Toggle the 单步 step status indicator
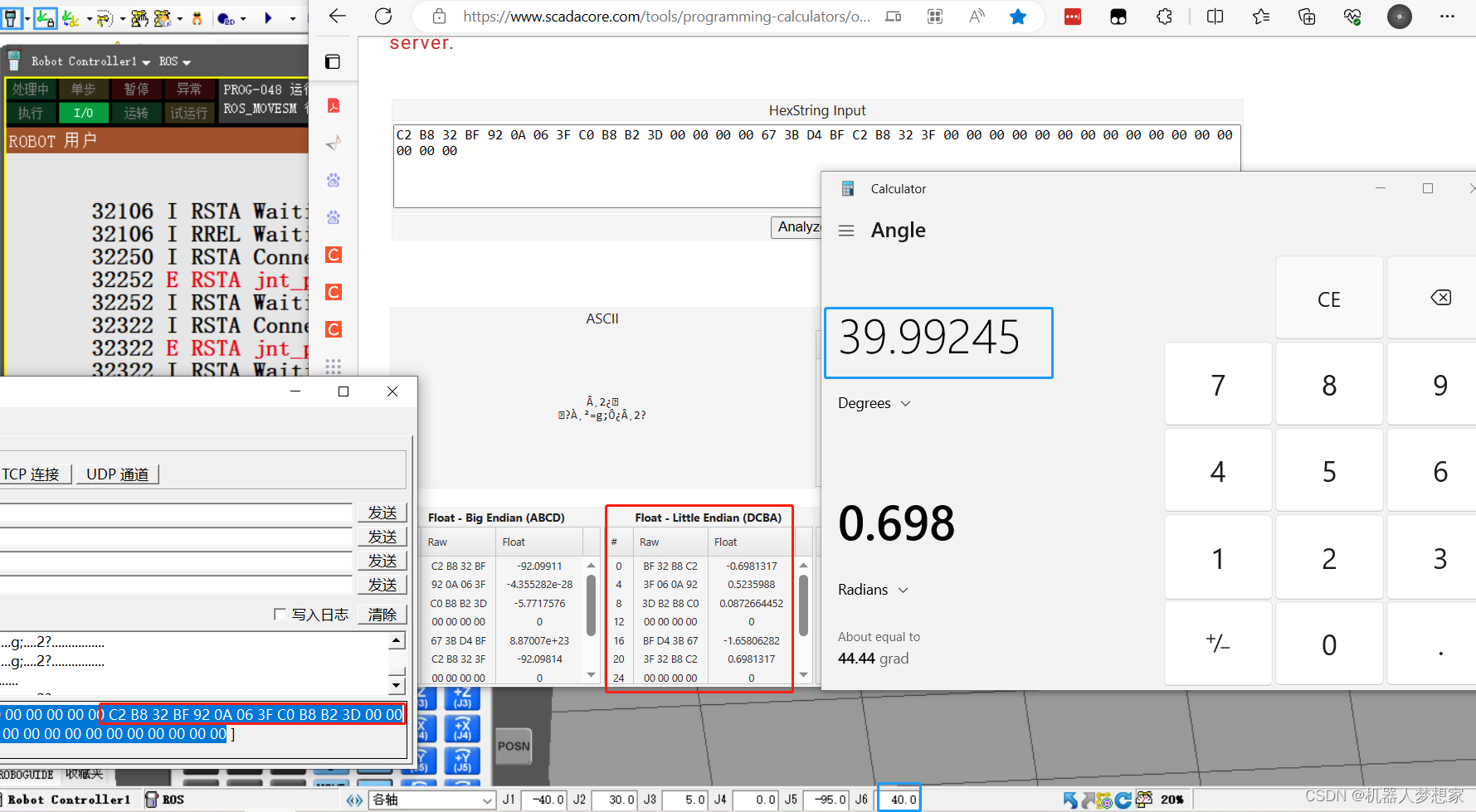The height and width of the screenshot is (812, 1476). (84, 90)
